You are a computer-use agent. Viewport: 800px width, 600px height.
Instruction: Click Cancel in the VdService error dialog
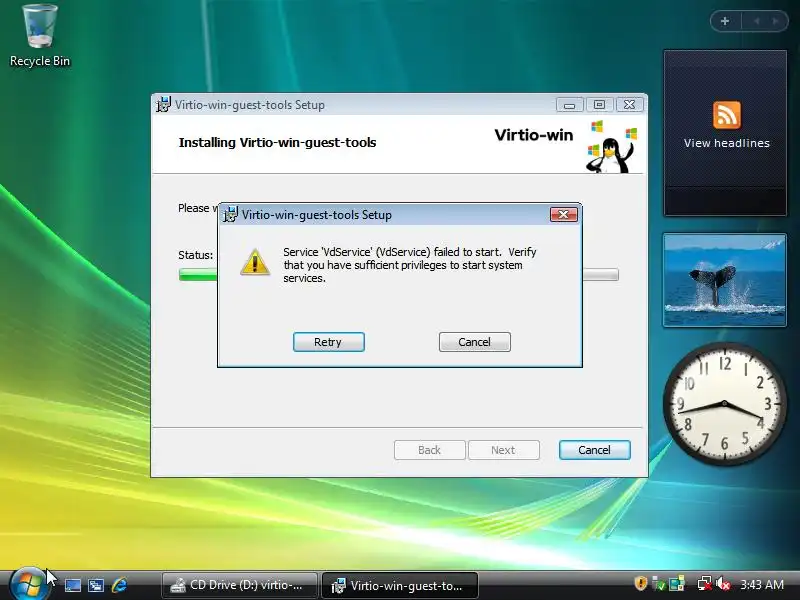tap(474, 342)
